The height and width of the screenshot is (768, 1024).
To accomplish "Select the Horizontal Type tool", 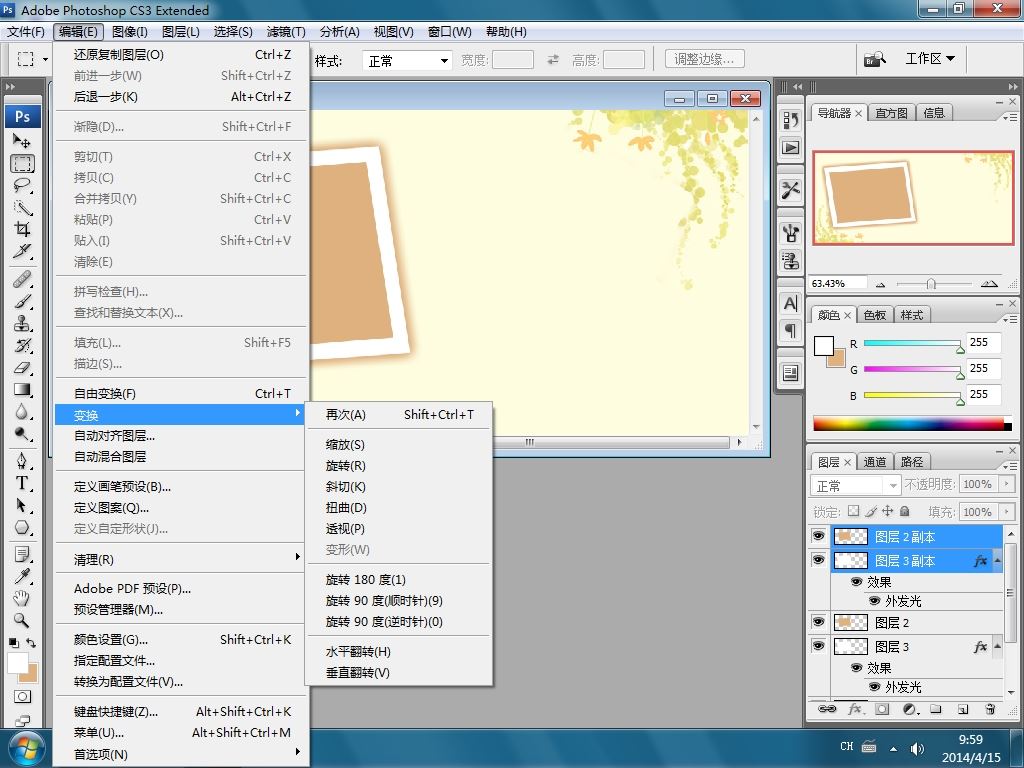I will coord(22,483).
